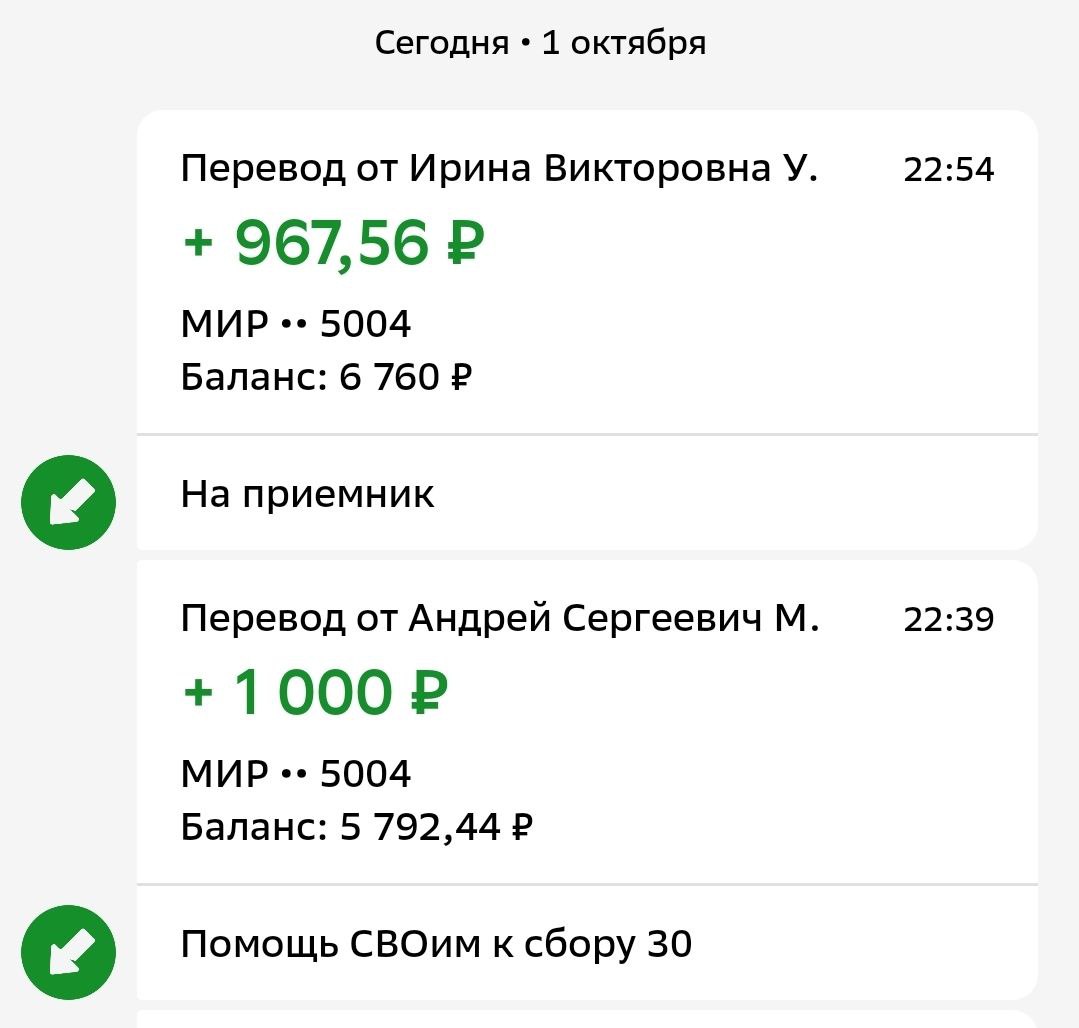Image resolution: width=1079 pixels, height=1028 pixels.
Task: Click green incoming arrow beside "Помощь СВОим"
Action: 68,953
